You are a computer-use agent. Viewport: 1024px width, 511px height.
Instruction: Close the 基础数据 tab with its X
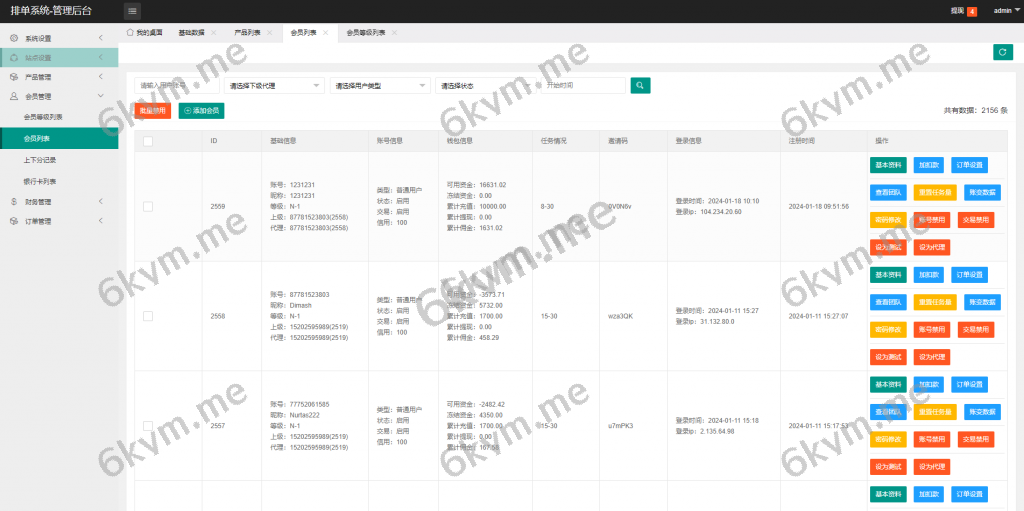[x=213, y=32]
